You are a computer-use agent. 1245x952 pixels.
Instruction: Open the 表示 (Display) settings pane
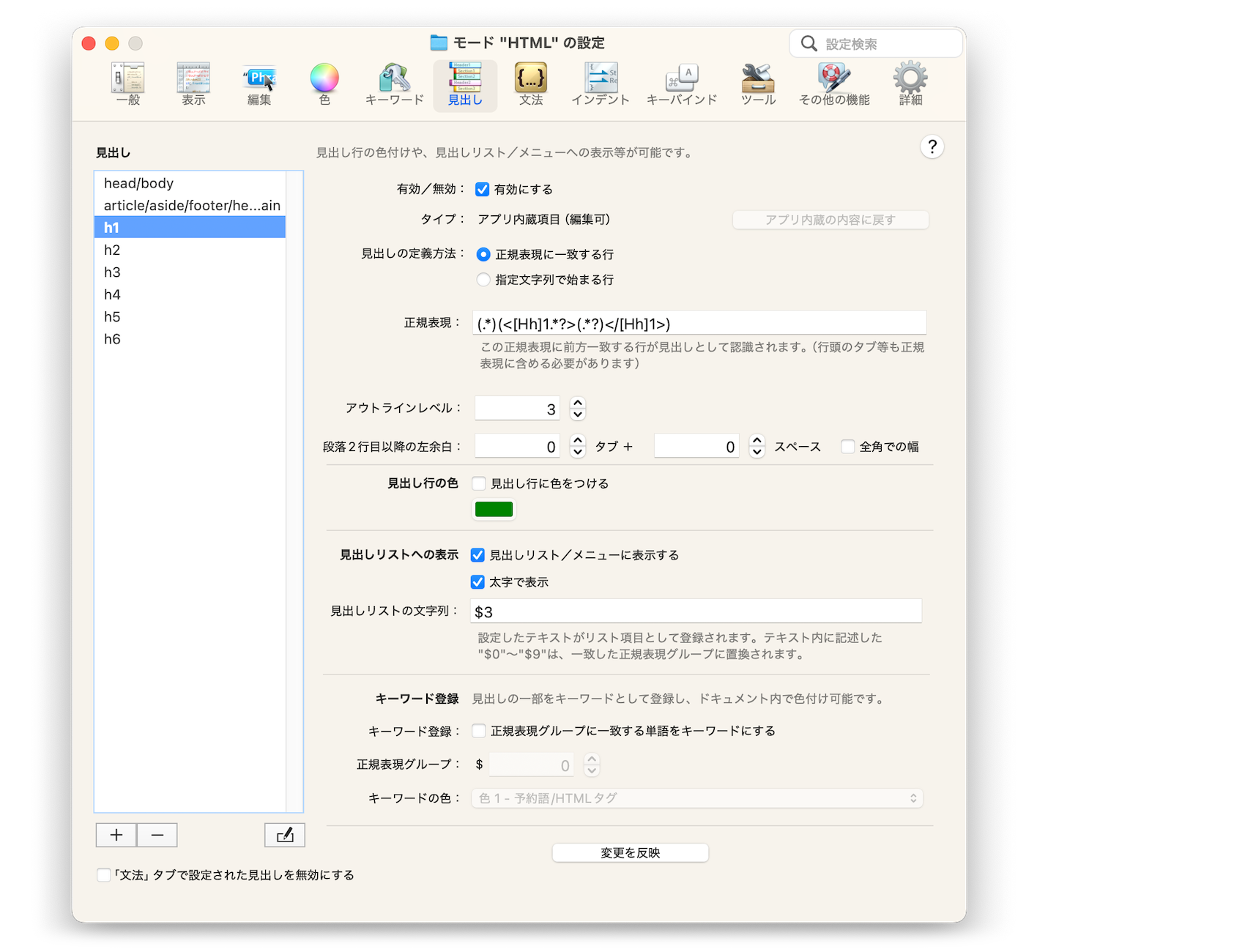pyautogui.click(x=193, y=84)
